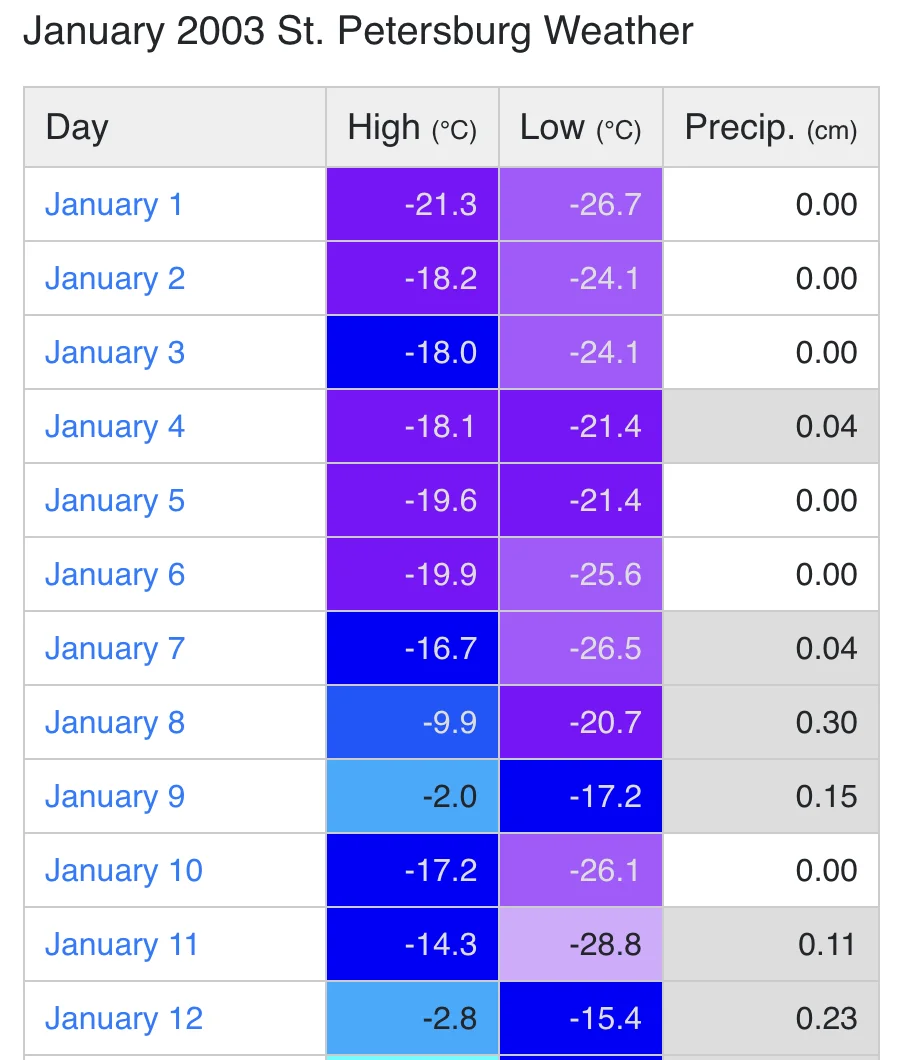The image size is (912, 1060).
Task: Open the January 2 link
Action: [x=115, y=279]
